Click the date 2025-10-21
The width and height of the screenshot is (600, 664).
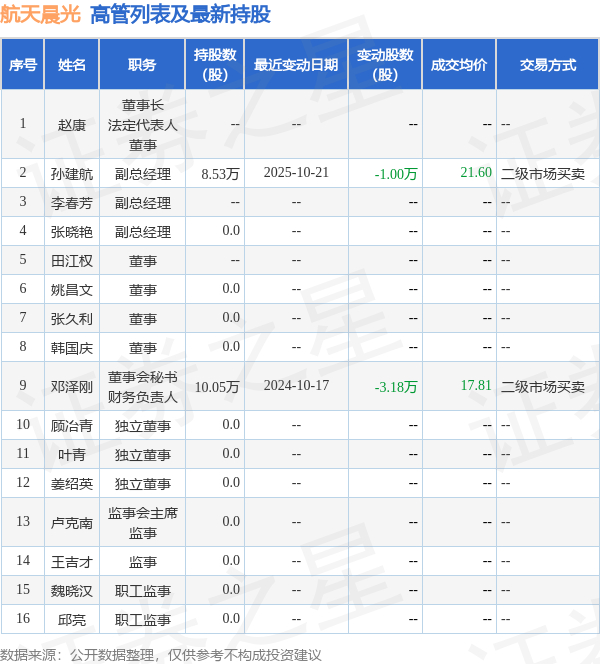point(296,172)
